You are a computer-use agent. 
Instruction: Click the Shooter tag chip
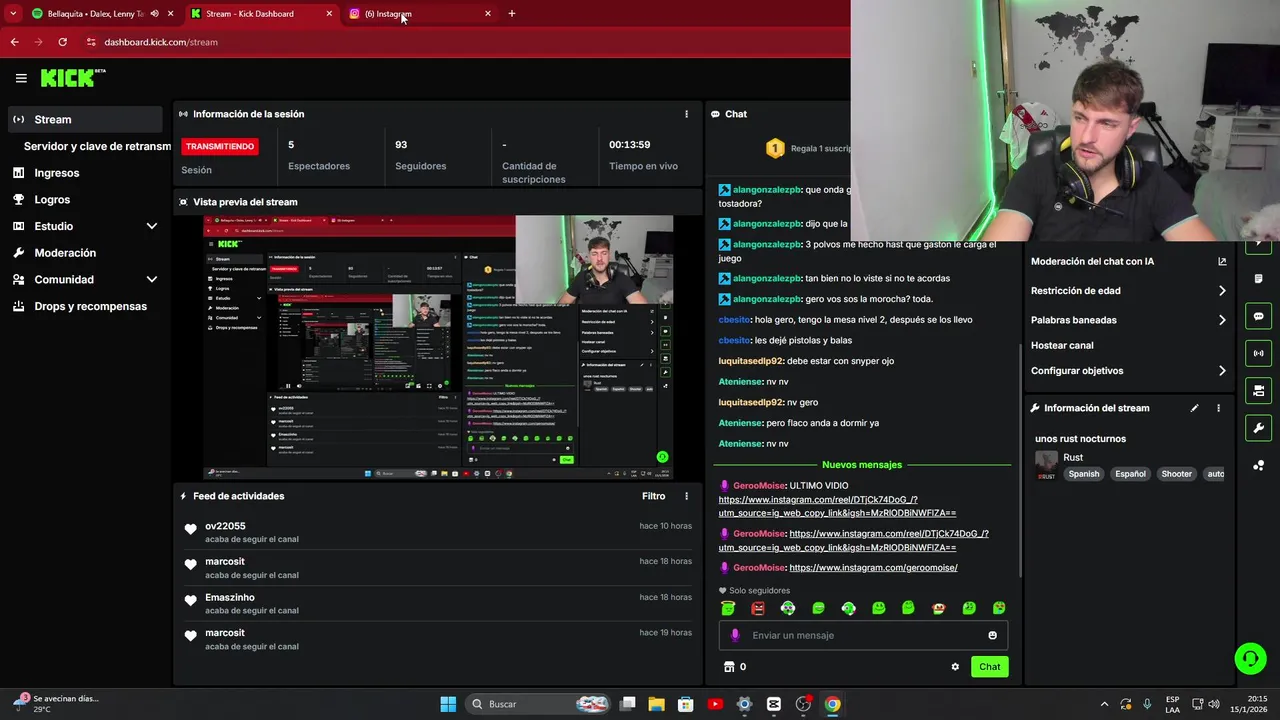pyautogui.click(x=1176, y=474)
